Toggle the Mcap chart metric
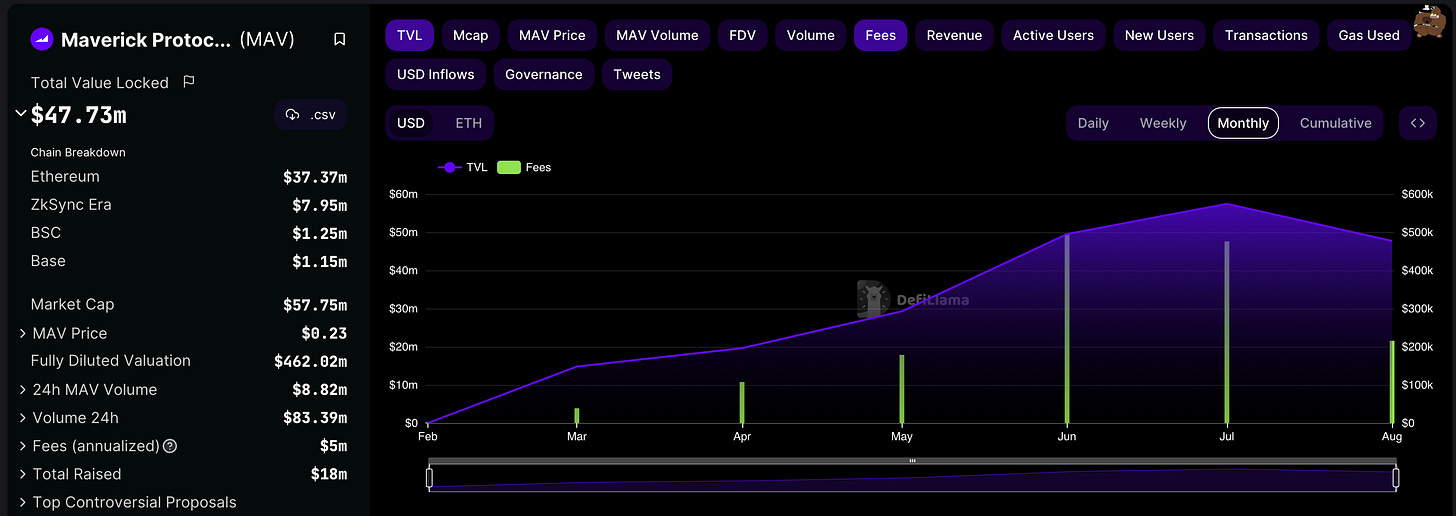The width and height of the screenshot is (1456, 516). pyautogui.click(x=470, y=35)
